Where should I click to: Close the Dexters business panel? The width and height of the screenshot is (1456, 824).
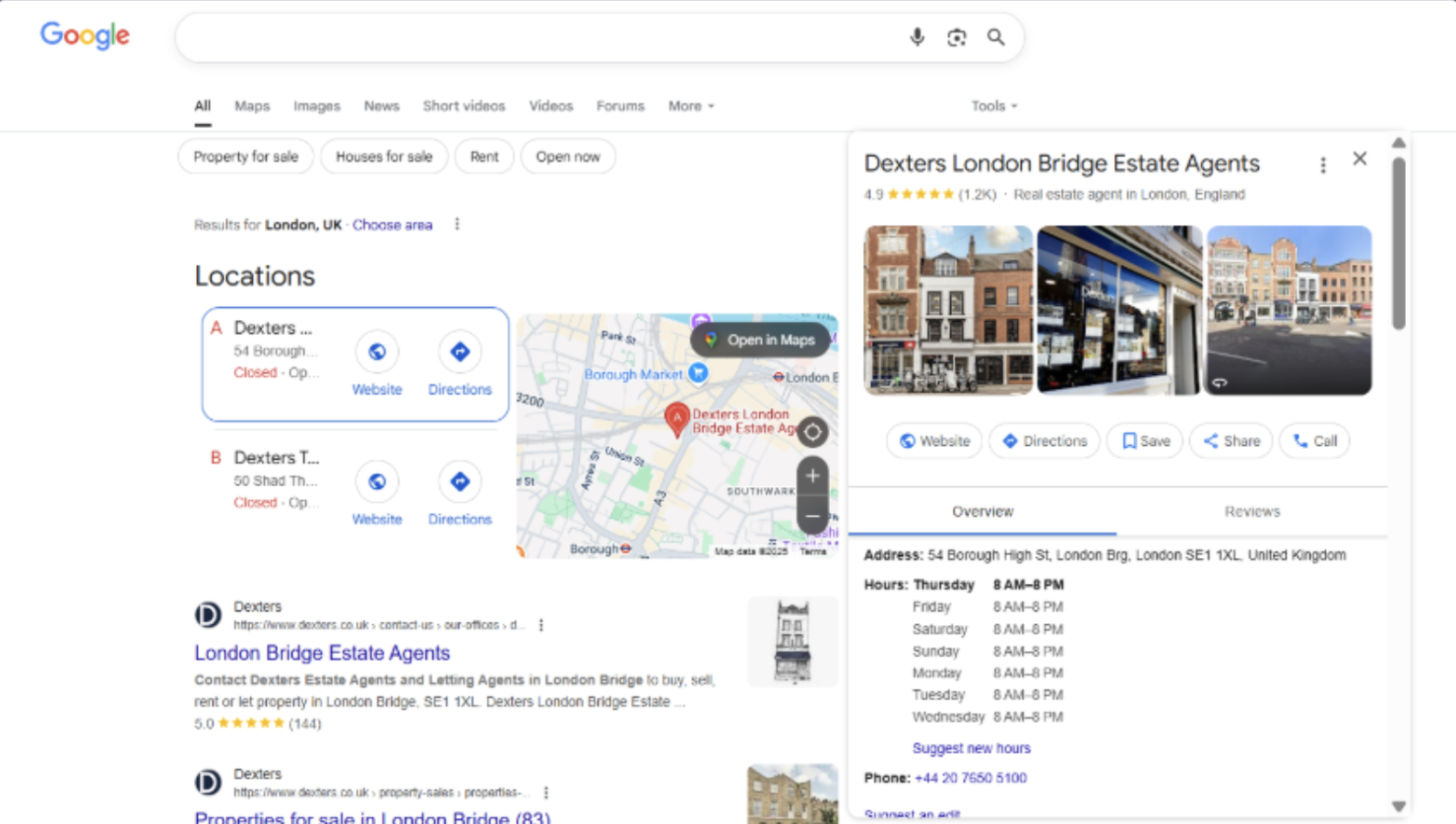[x=1360, y=158]
